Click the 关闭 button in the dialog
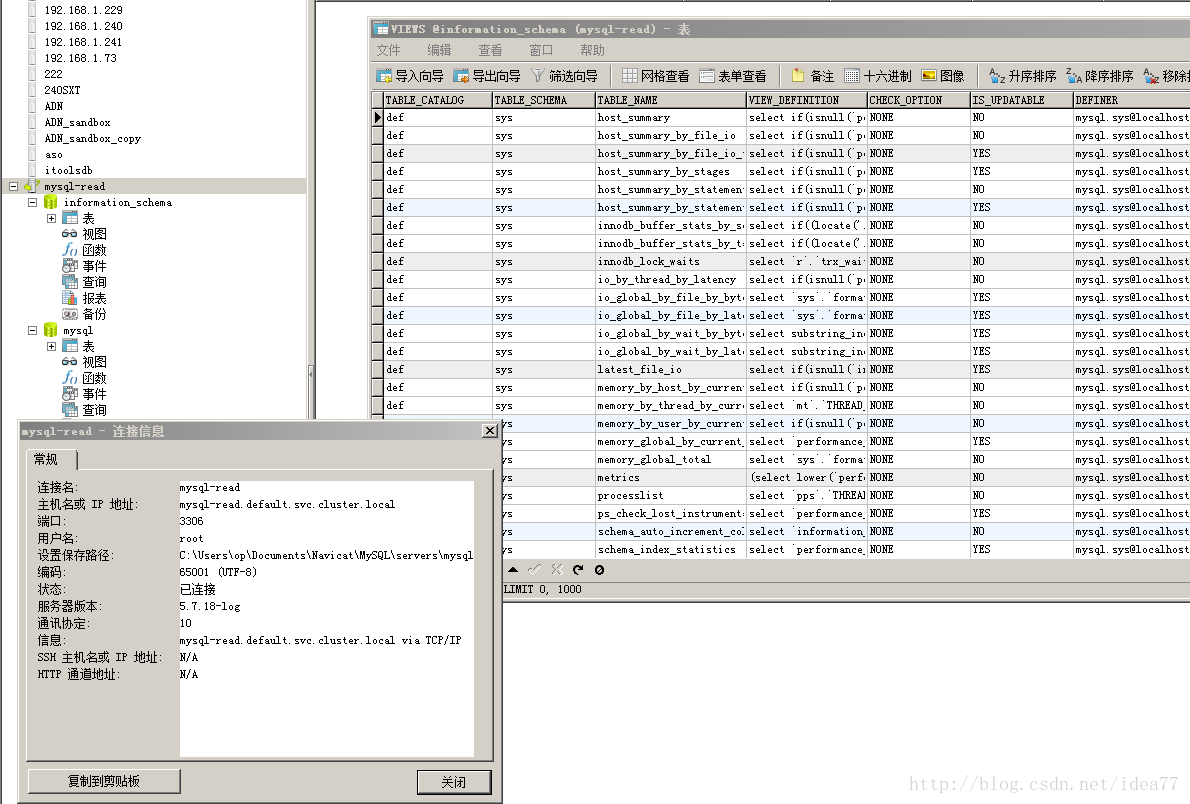Viewport: 1190px width, 804px height. coord(454,782)
